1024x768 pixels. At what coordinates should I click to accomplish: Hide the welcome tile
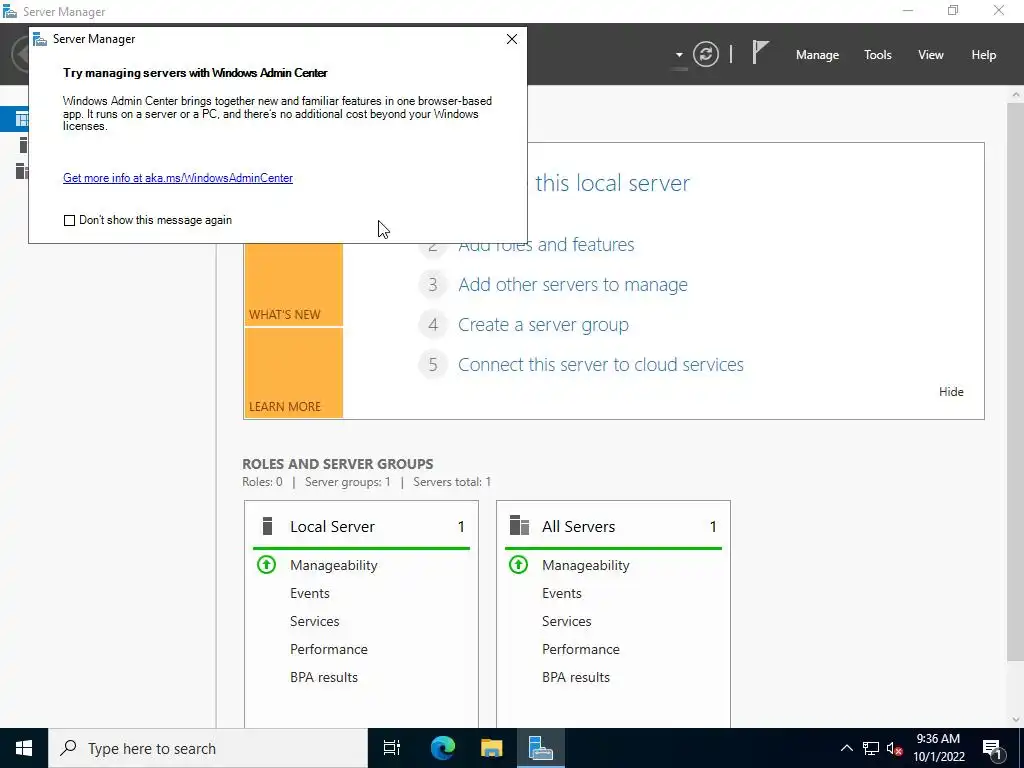(x=951, y=392)
